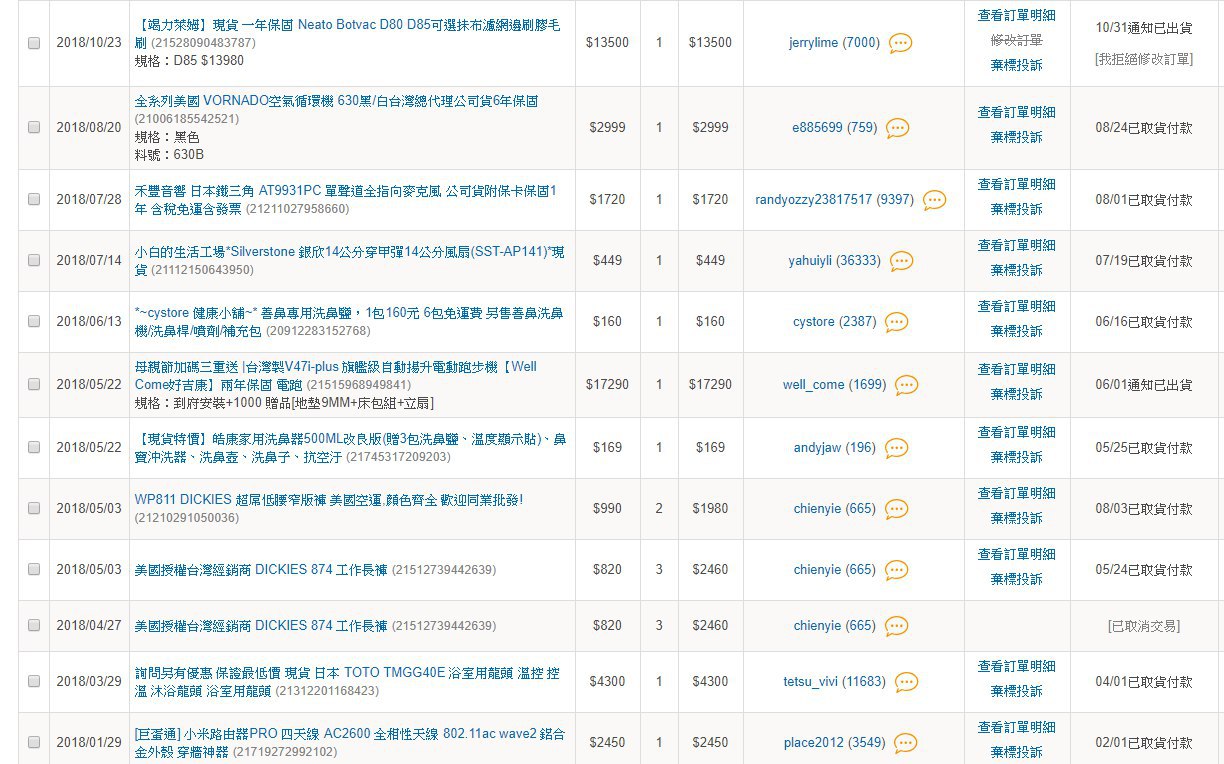Open seller profile well_come (1699)

(x=834, y=385)
